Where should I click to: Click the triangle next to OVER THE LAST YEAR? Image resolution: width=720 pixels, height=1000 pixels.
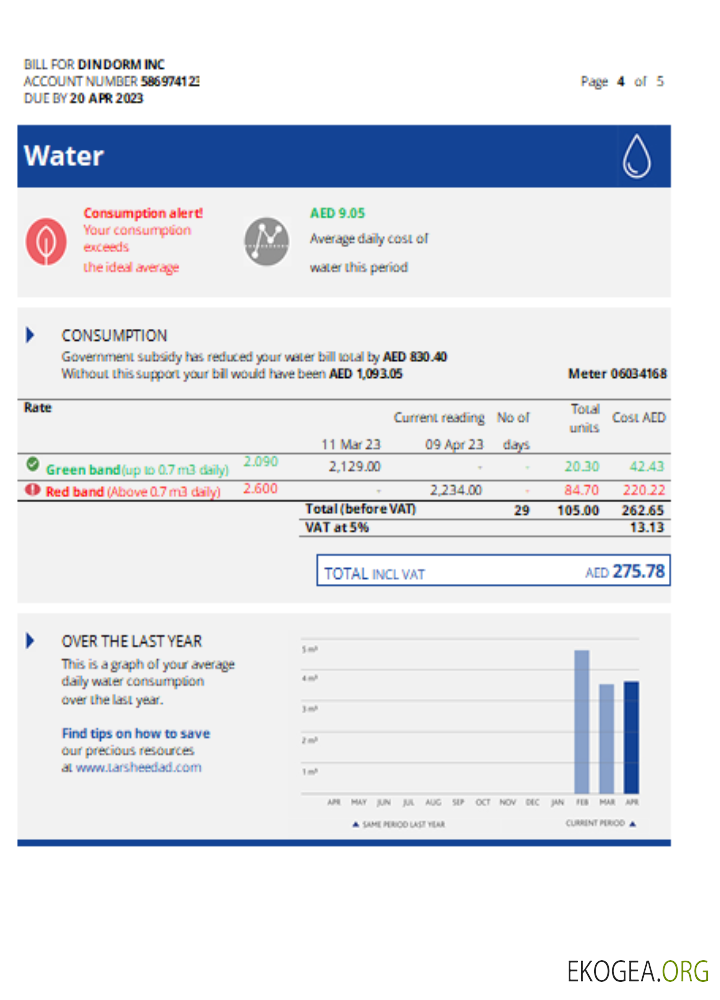(30, 640)
